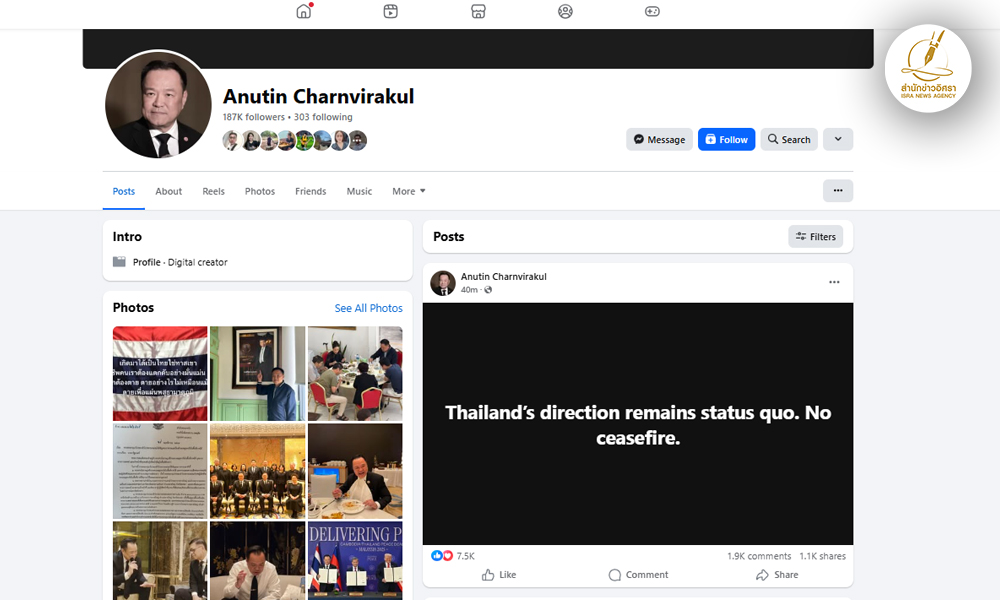Open the Marketplace icon in top bar
The width and height of the screenshot is (1000, 600).
[x=478, y=12]
